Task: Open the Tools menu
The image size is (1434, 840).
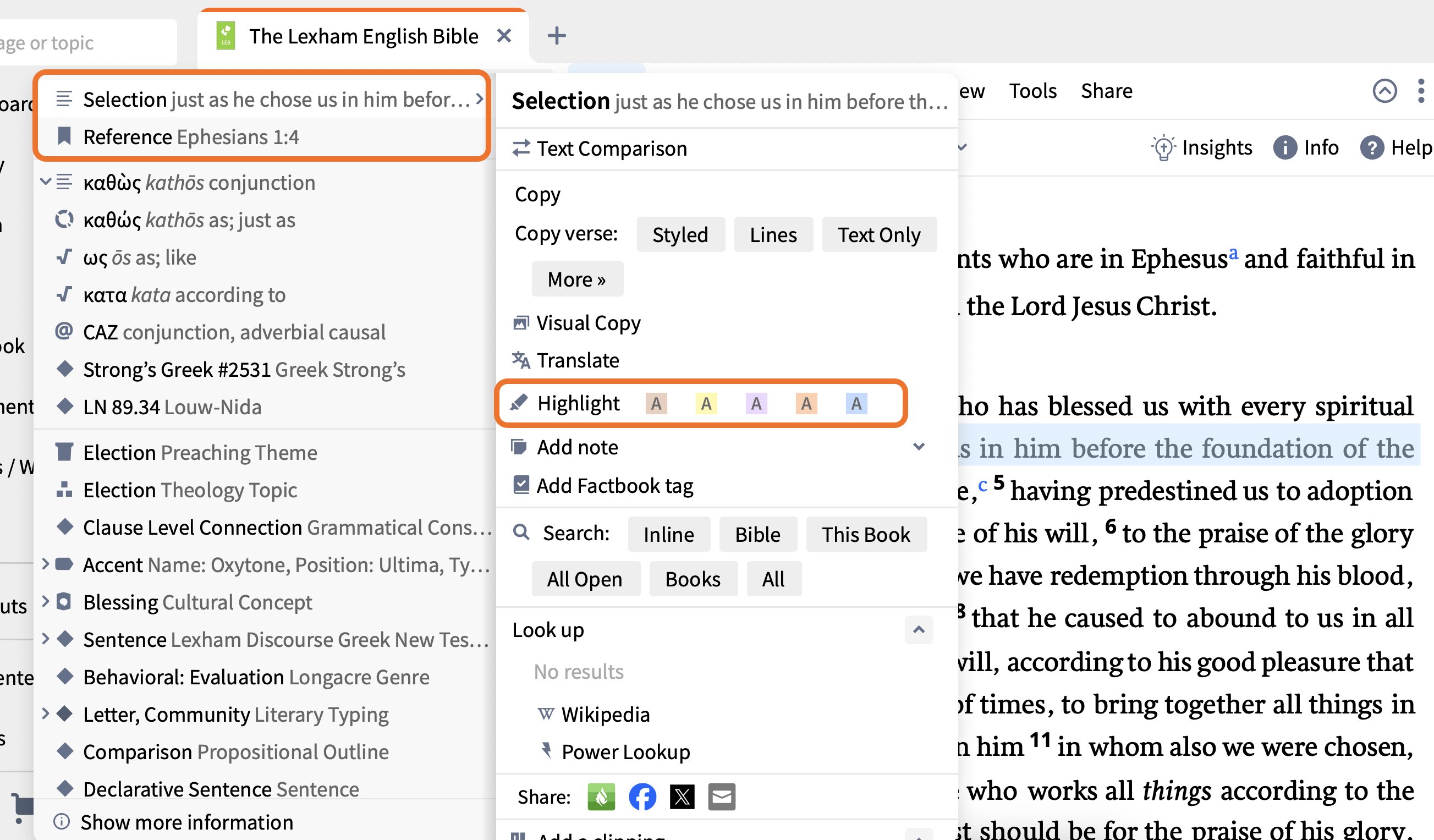Action: pyautogui.click(x=1032, y=91)
